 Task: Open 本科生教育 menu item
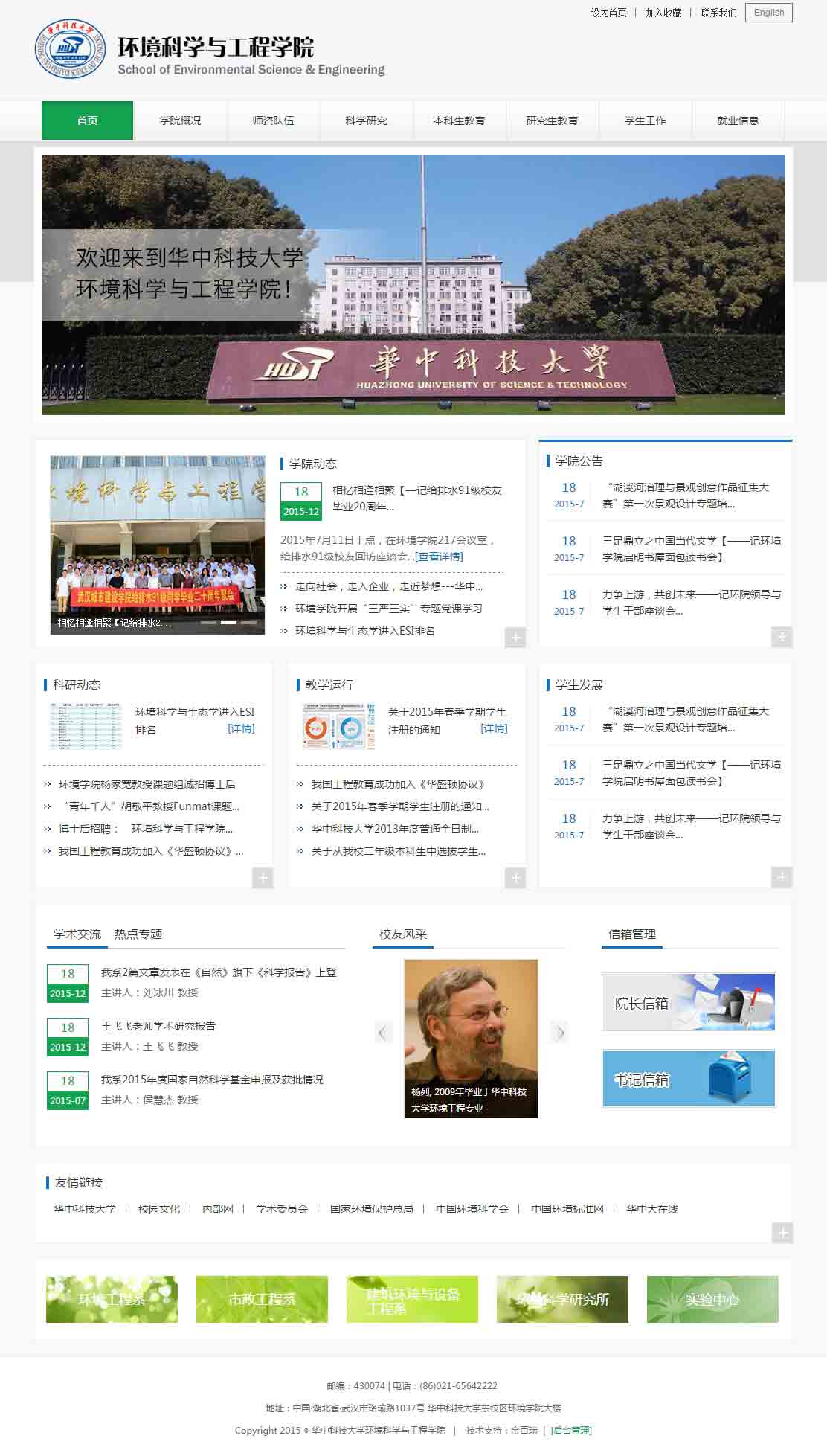click(459, 121)
